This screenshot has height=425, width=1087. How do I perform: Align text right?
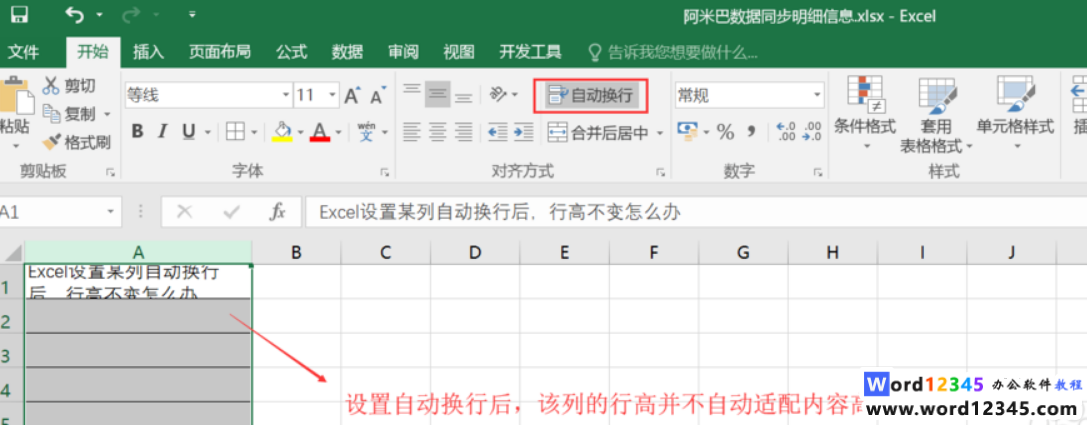[463, 131]
